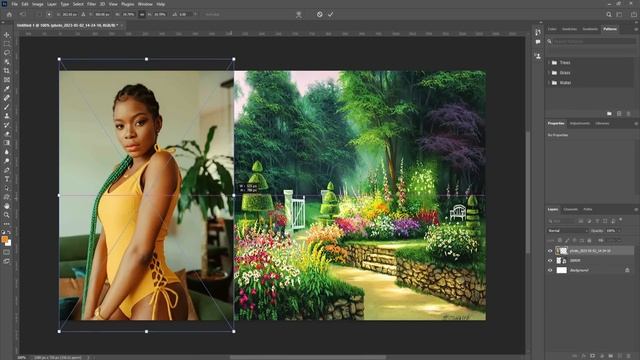The height and width of the screenshot is (360, 640).
Task: Open the History collapsed panel icon
Action: coord(538,32)
